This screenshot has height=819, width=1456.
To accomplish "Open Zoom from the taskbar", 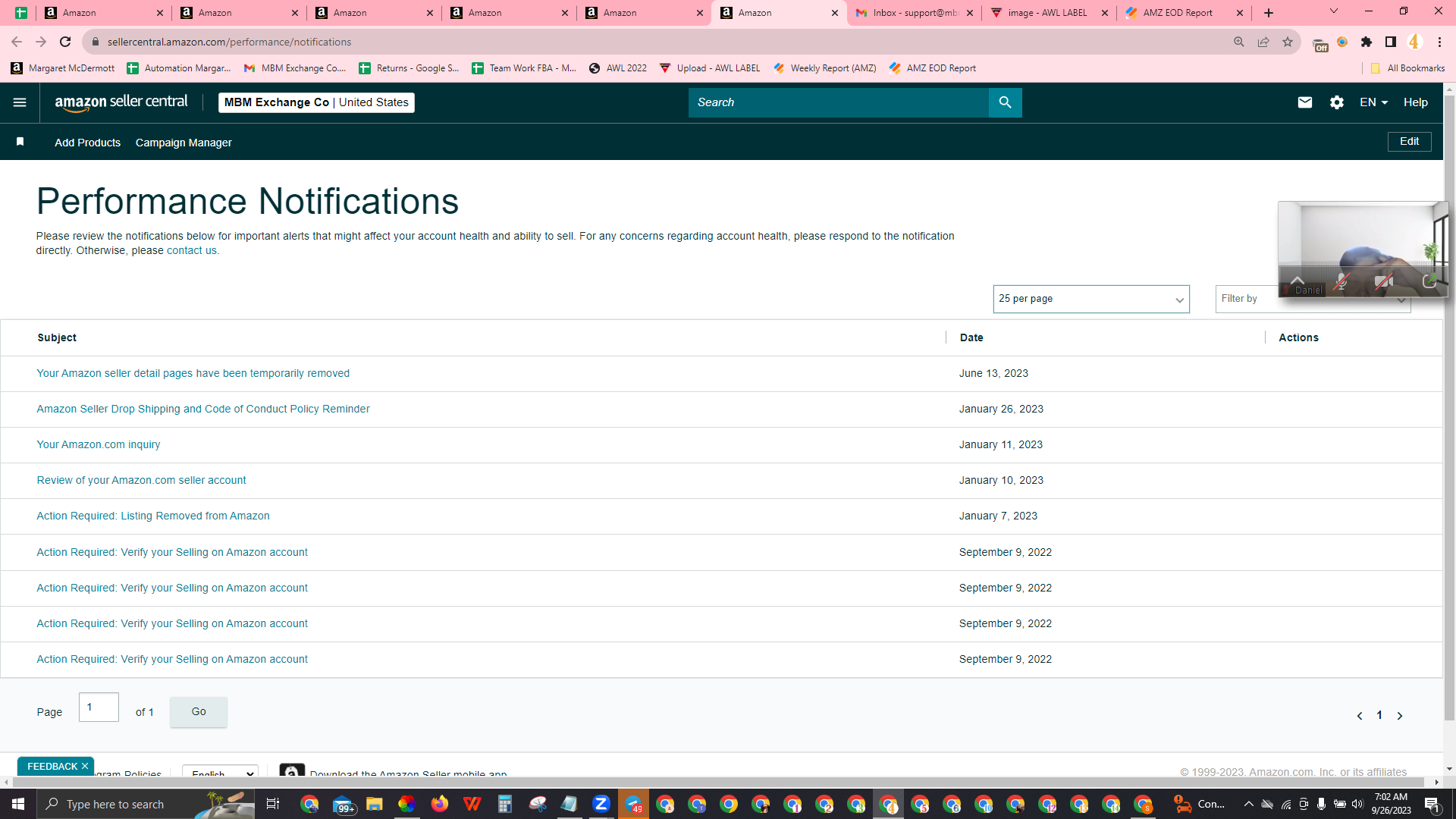I will click(x=601, y=804).
